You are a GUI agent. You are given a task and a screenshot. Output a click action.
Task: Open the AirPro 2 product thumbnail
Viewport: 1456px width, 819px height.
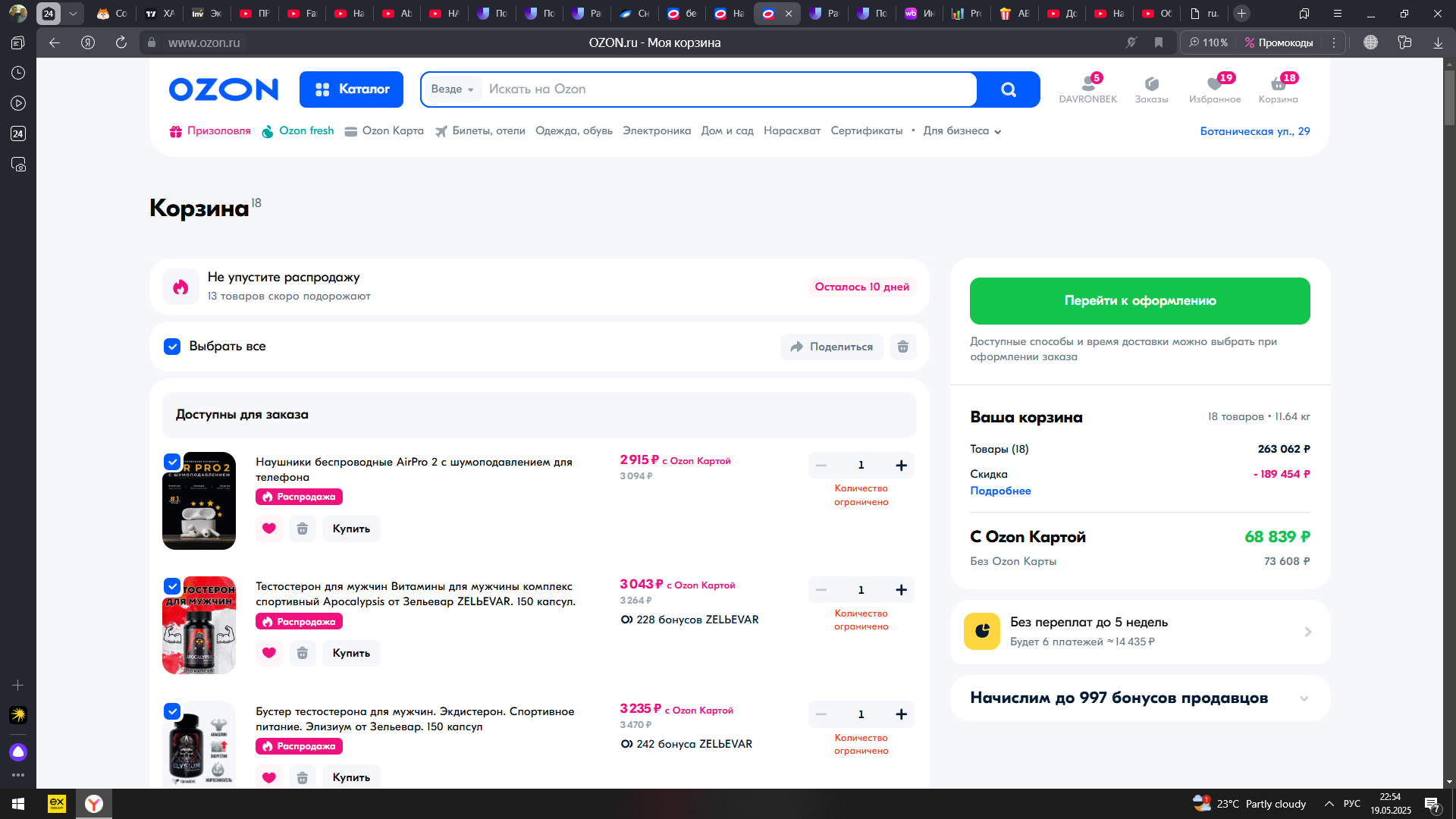point(199,500)
